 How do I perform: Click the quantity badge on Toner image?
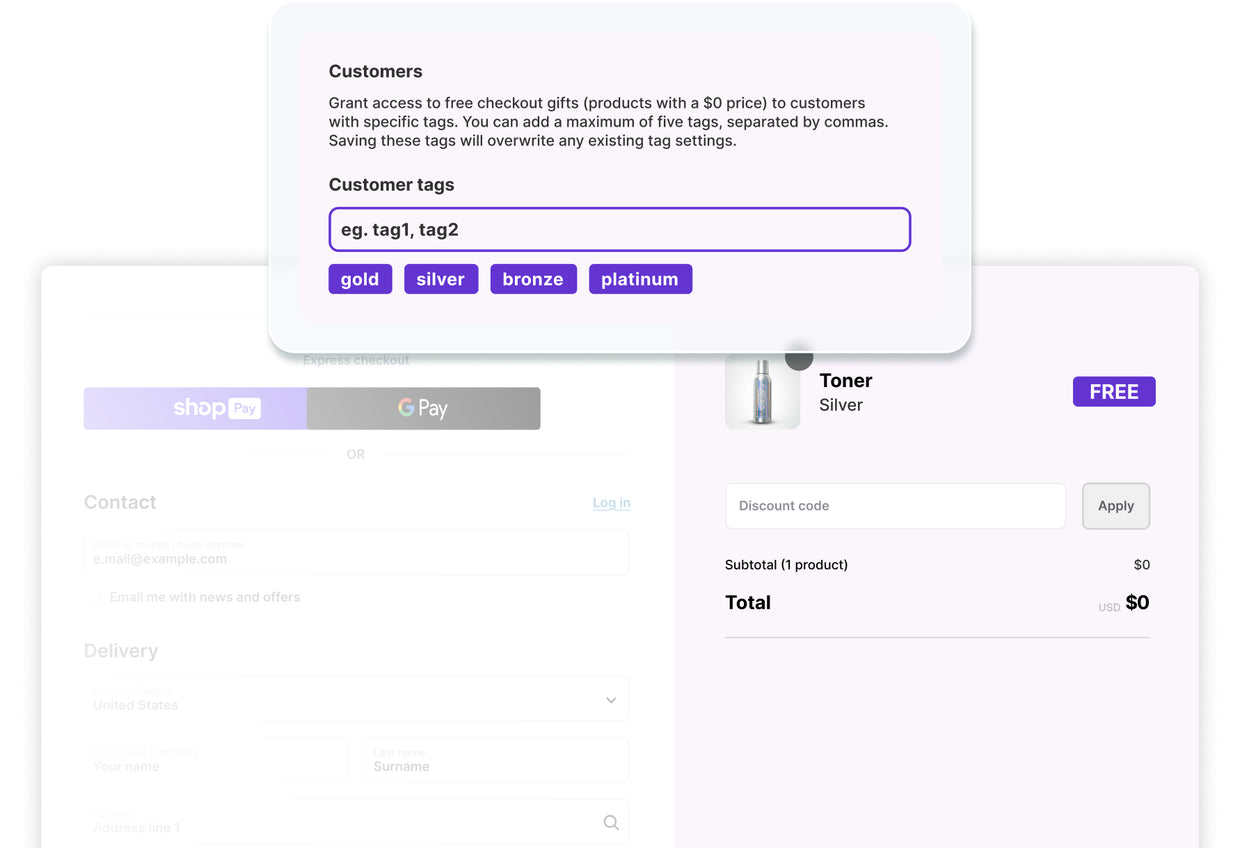[x=798, y=358]
